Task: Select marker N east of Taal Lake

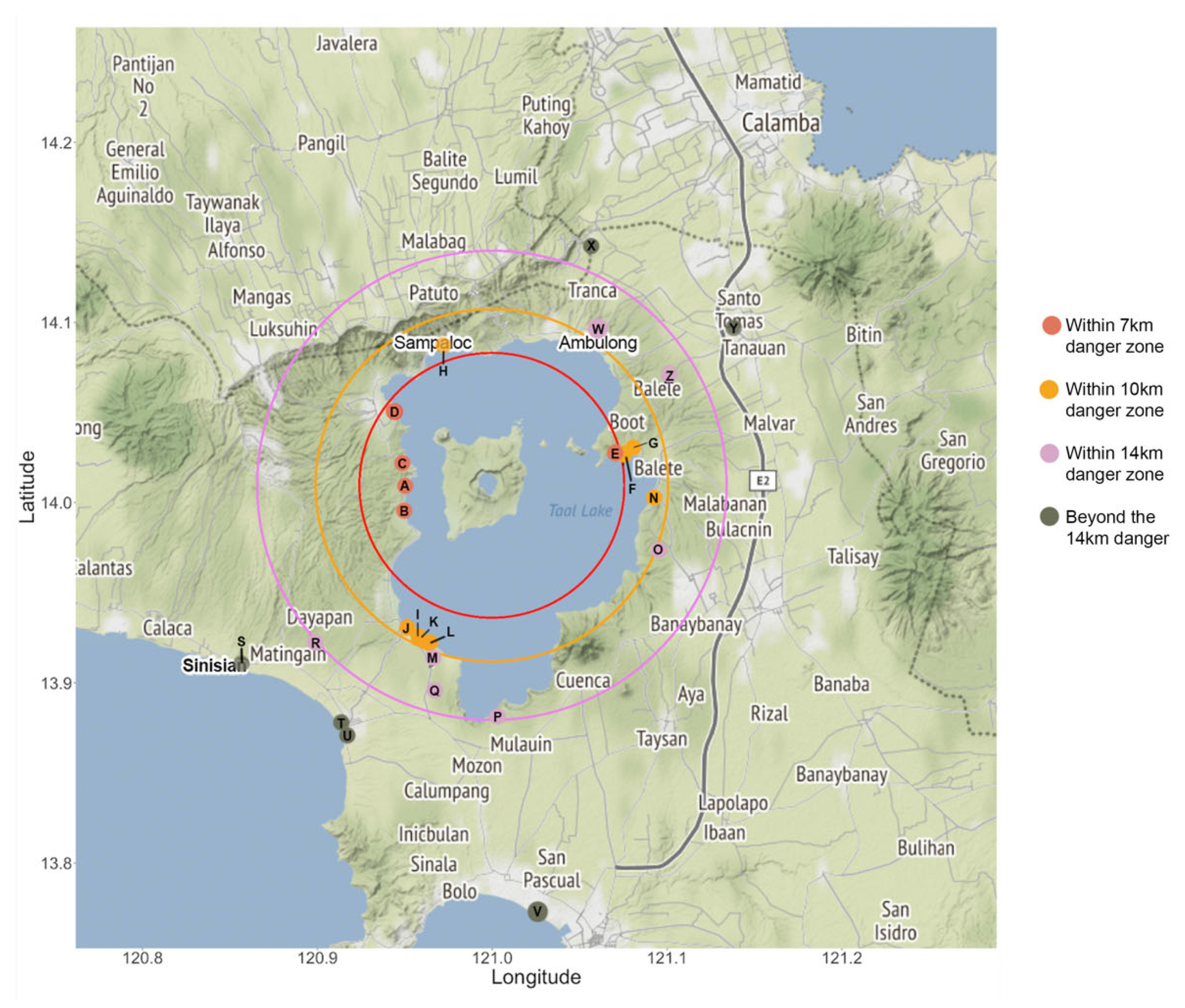Action: point(653,498)
